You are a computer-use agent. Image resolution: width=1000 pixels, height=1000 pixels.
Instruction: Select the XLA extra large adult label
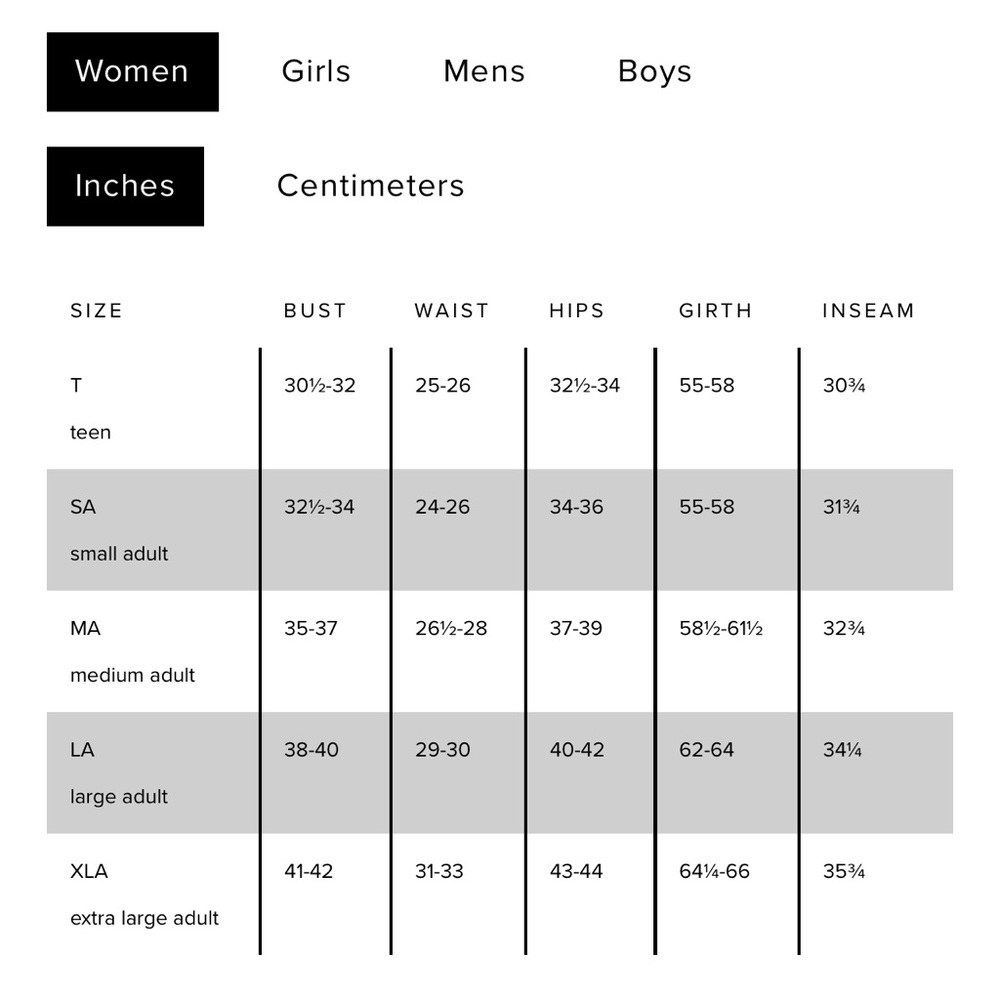[144, 895]
